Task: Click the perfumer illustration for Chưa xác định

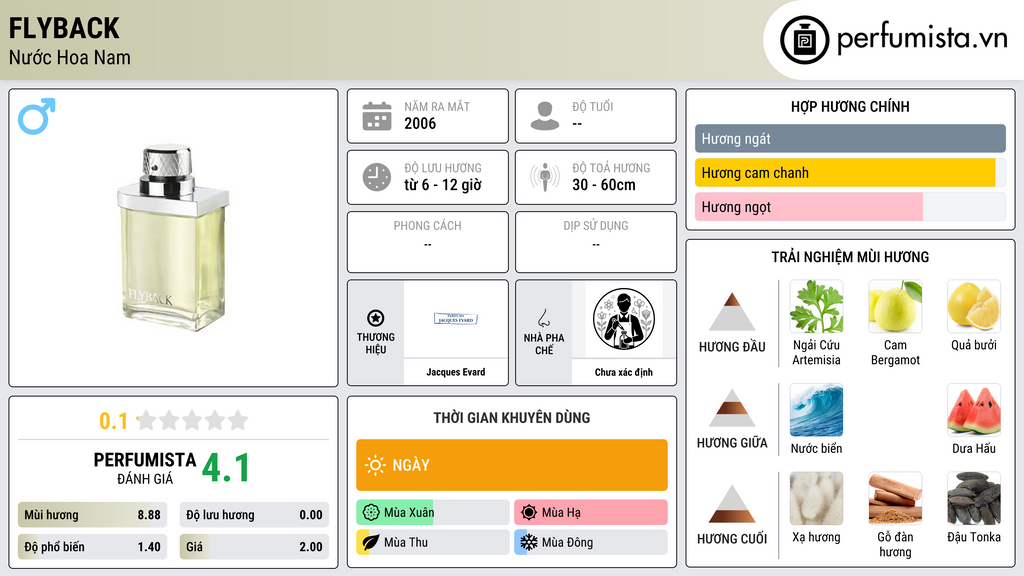Action: click(x=624, y=319)
